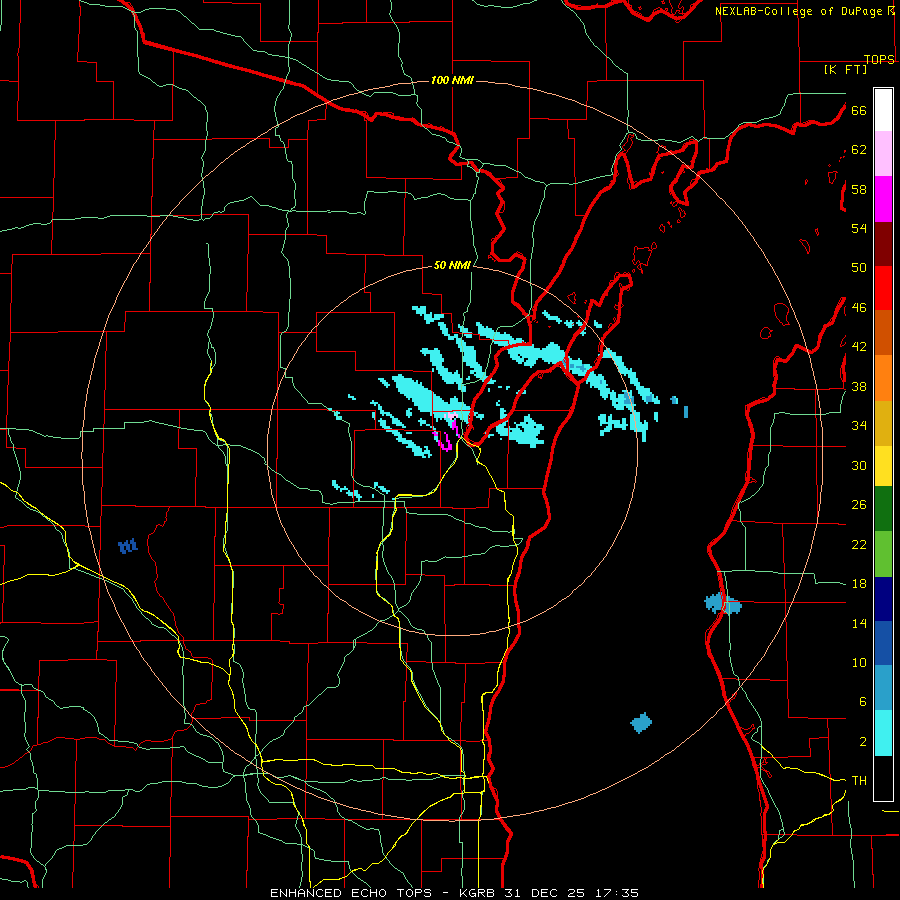Viewport: 900px width, 900px height.
Task: Click the 34 value on the scale
Action: coord(859,426)
